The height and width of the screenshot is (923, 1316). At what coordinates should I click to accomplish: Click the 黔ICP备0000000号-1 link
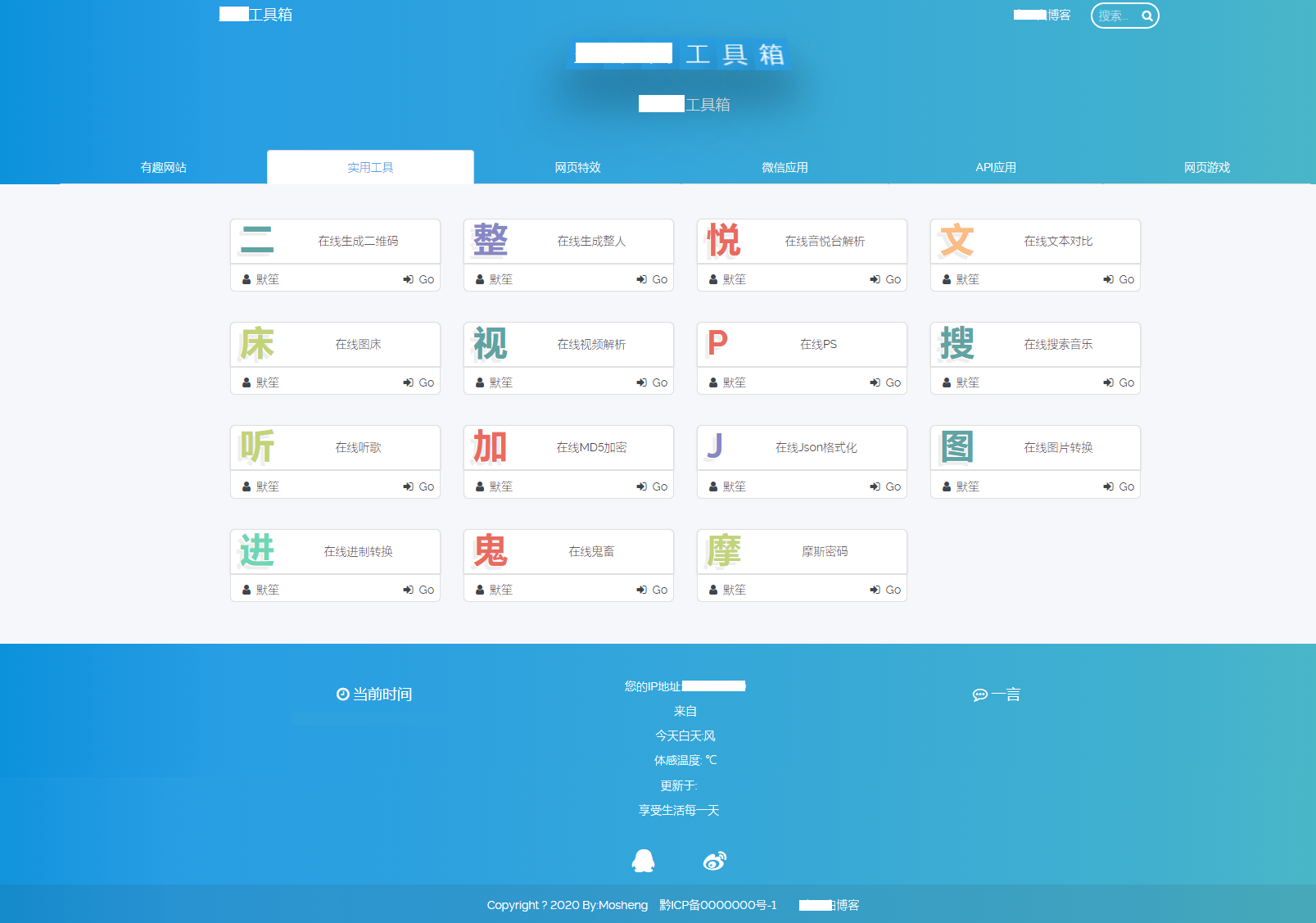tap(718, 905)
